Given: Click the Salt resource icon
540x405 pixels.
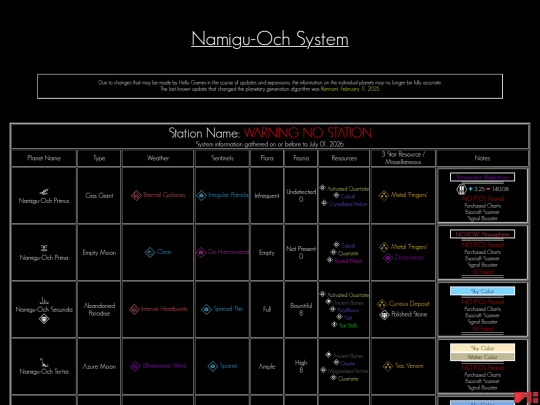Looking at the screenshot, I should (x=339, y=317).
